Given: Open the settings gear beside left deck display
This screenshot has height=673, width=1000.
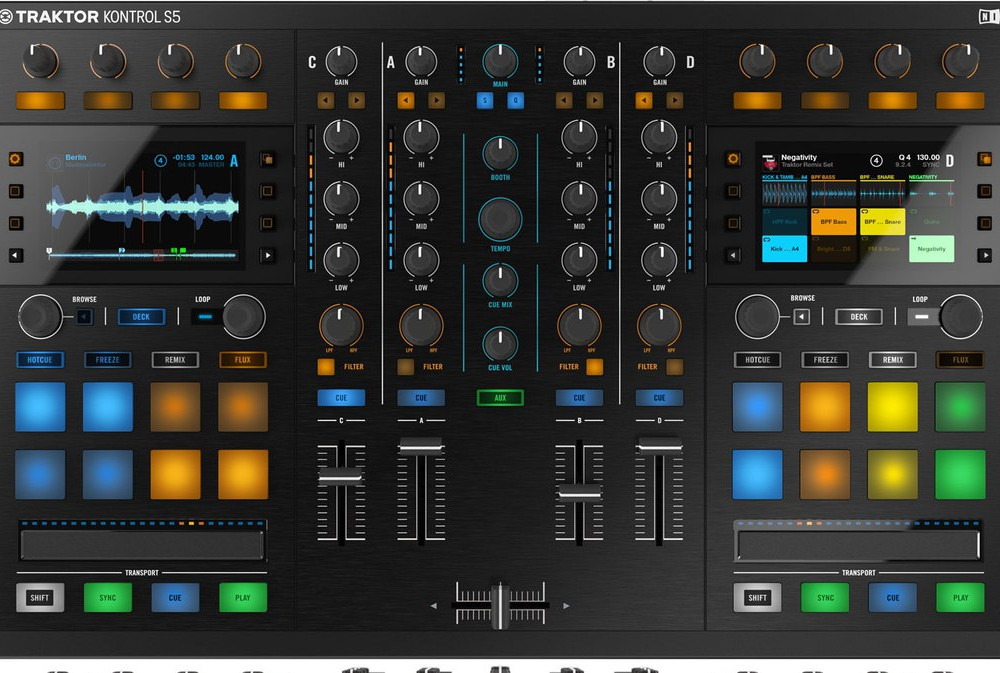Looking at the screenshot, I should pos(16,159).
